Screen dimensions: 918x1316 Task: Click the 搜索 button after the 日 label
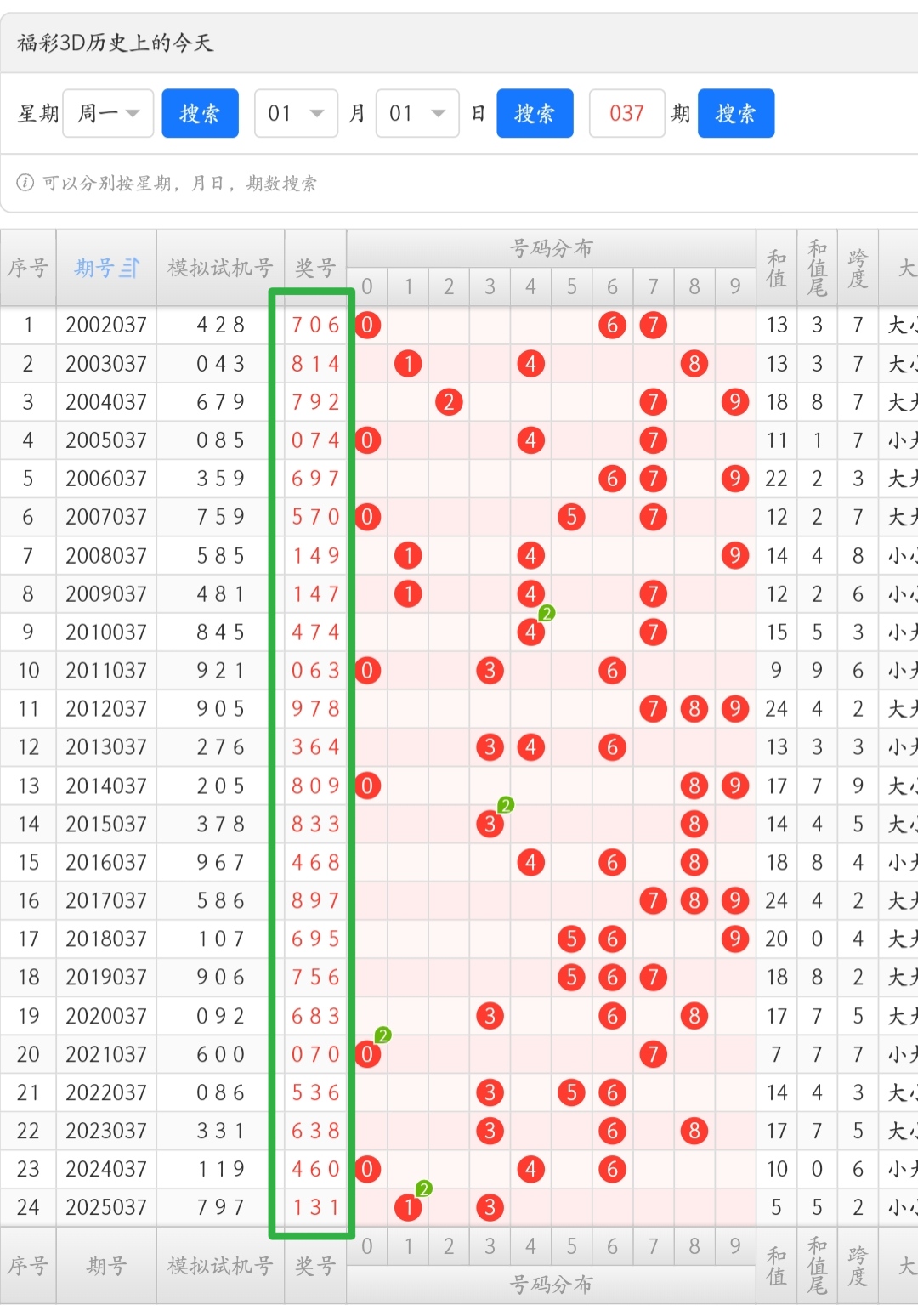535,113
